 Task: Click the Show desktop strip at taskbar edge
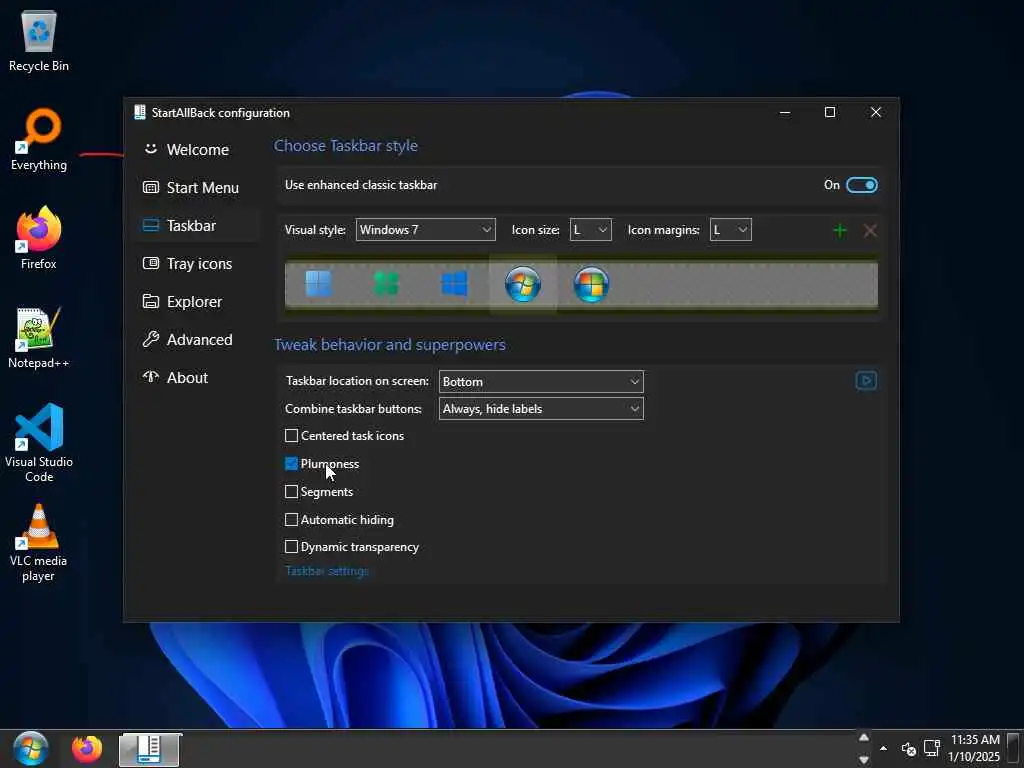1014,748
